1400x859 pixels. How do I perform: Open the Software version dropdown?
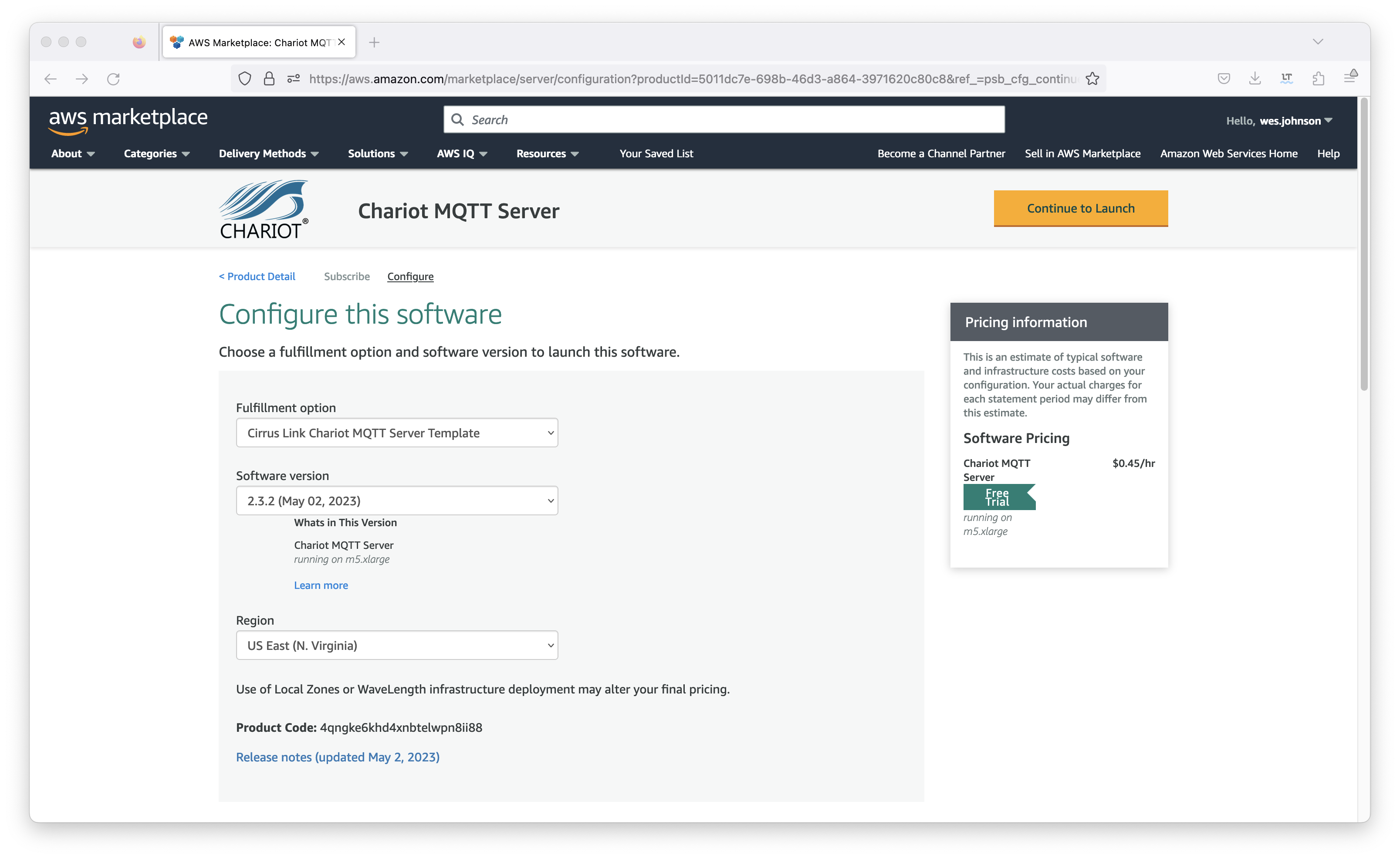(x=396, y=501)
